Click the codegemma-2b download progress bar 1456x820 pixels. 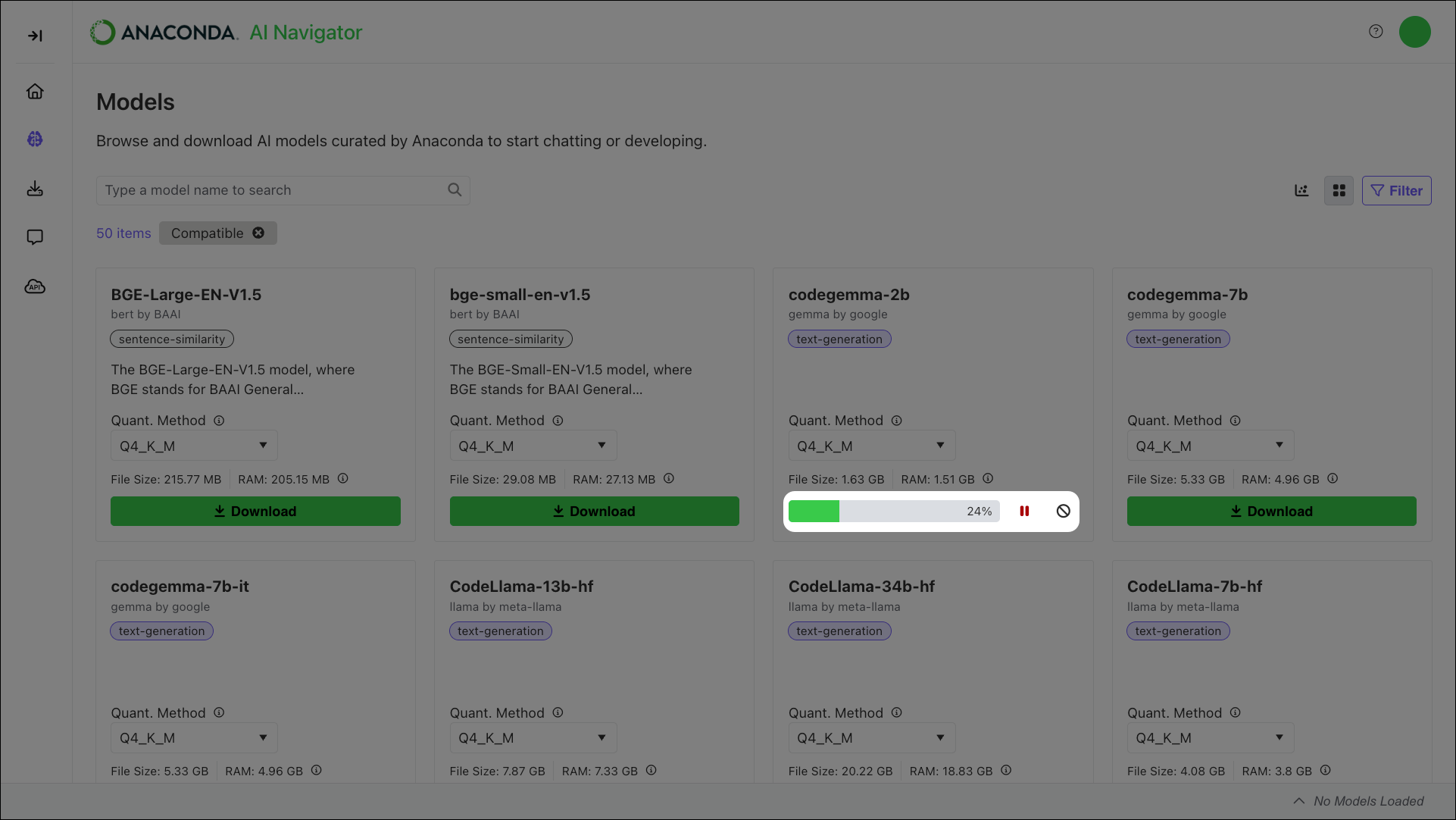[894, 511]
